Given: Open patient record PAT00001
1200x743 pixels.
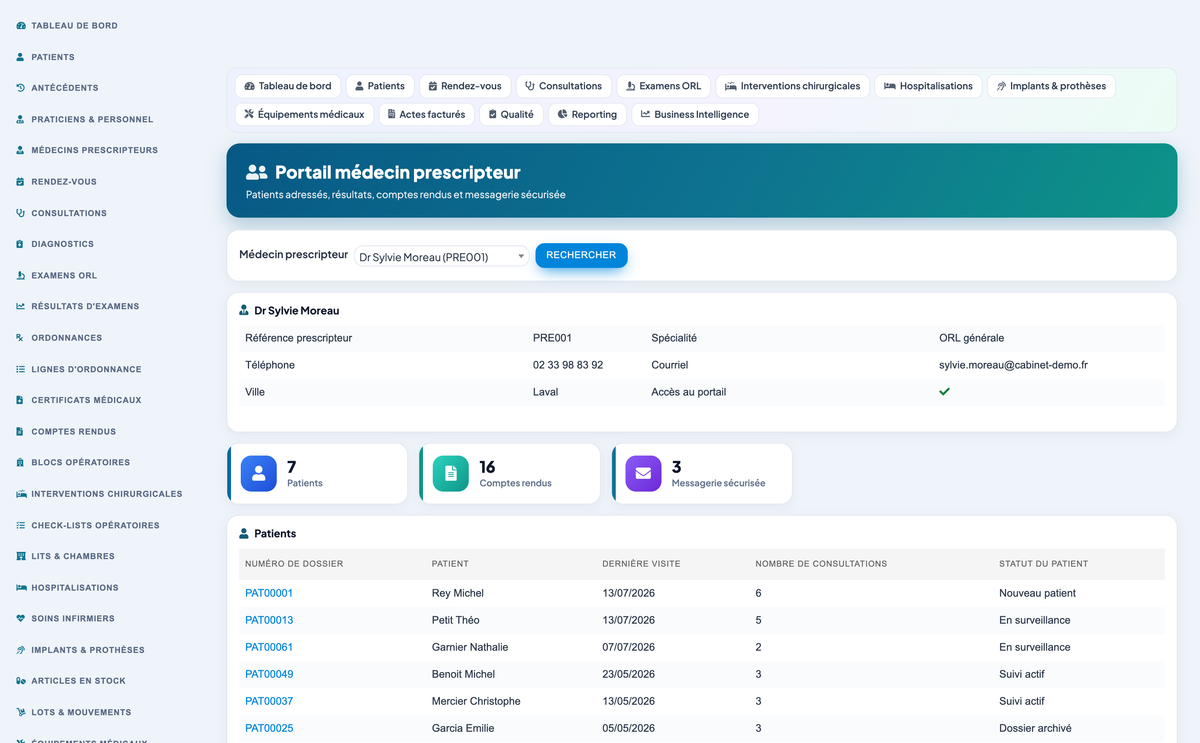Looking at the screenshot, I should 269,593.
